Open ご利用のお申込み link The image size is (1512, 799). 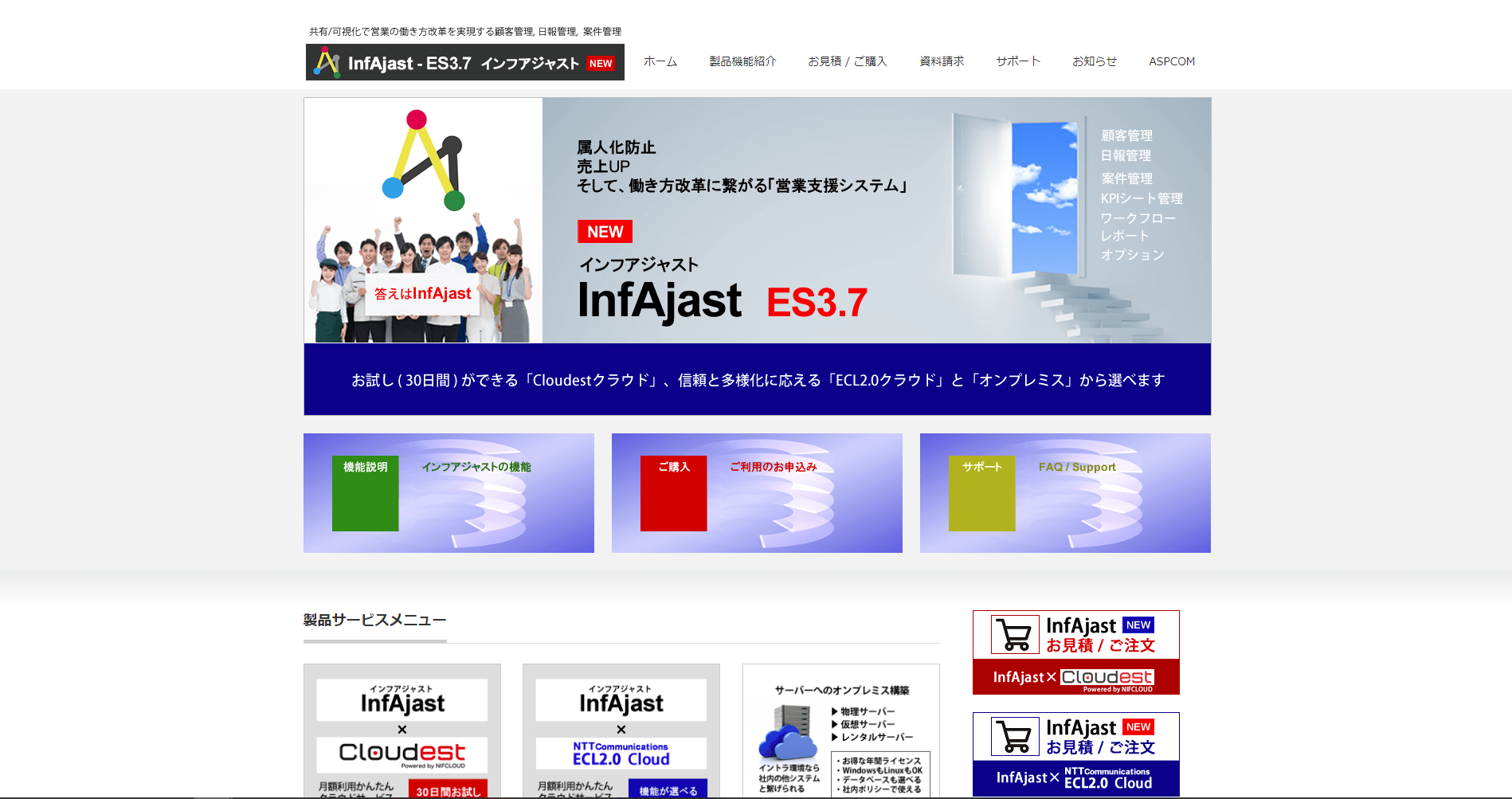(774, 467)
